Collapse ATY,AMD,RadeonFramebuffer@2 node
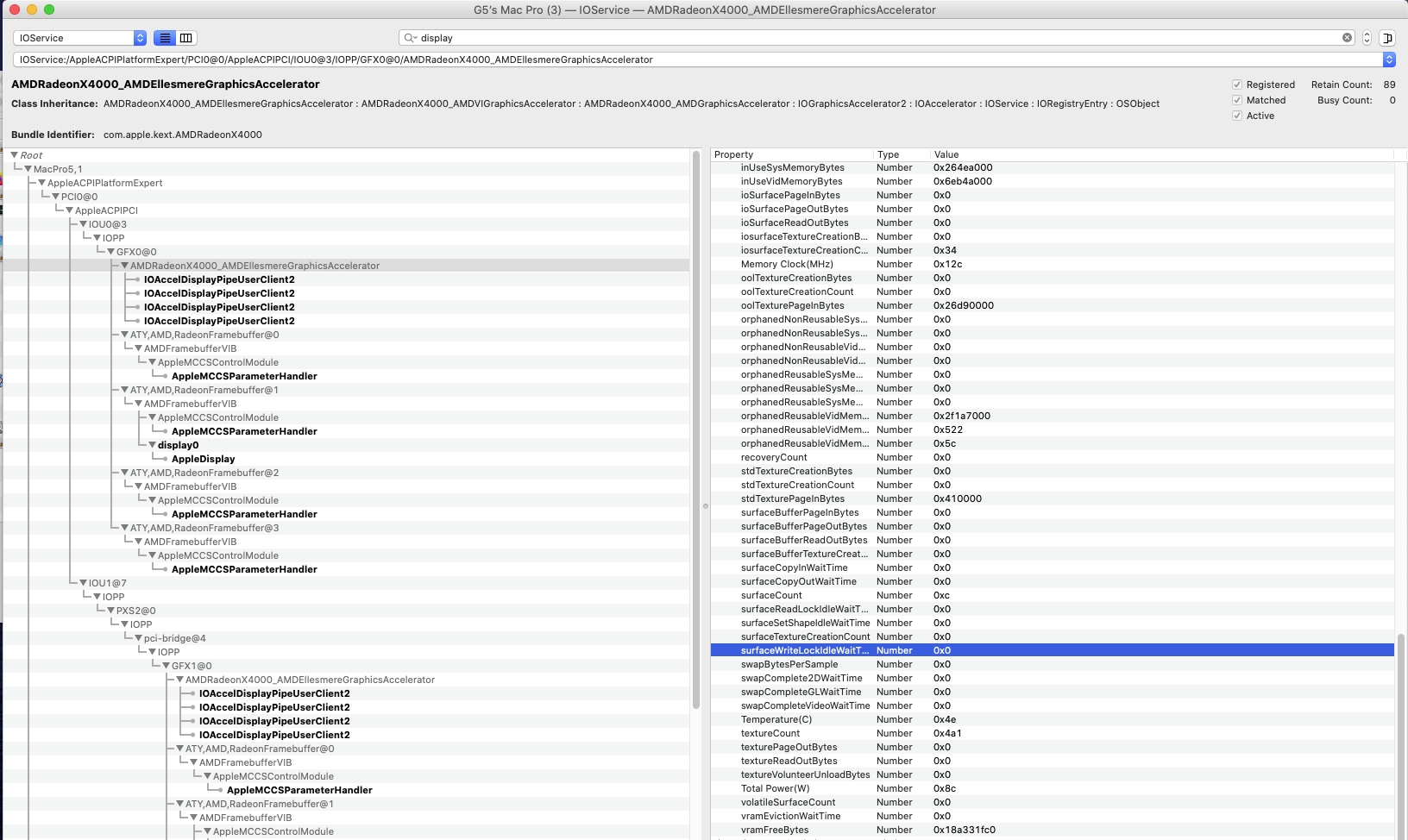The height and width of the screenshot is (840, 1408). pos(124,473)
